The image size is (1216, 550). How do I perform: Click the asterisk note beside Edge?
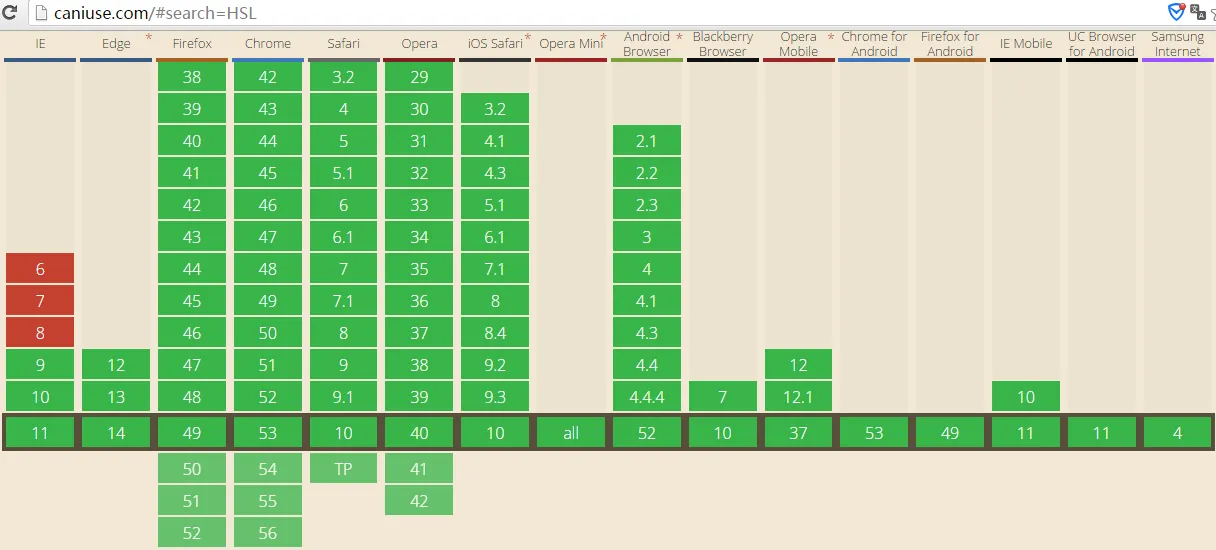tap(149, 38)
